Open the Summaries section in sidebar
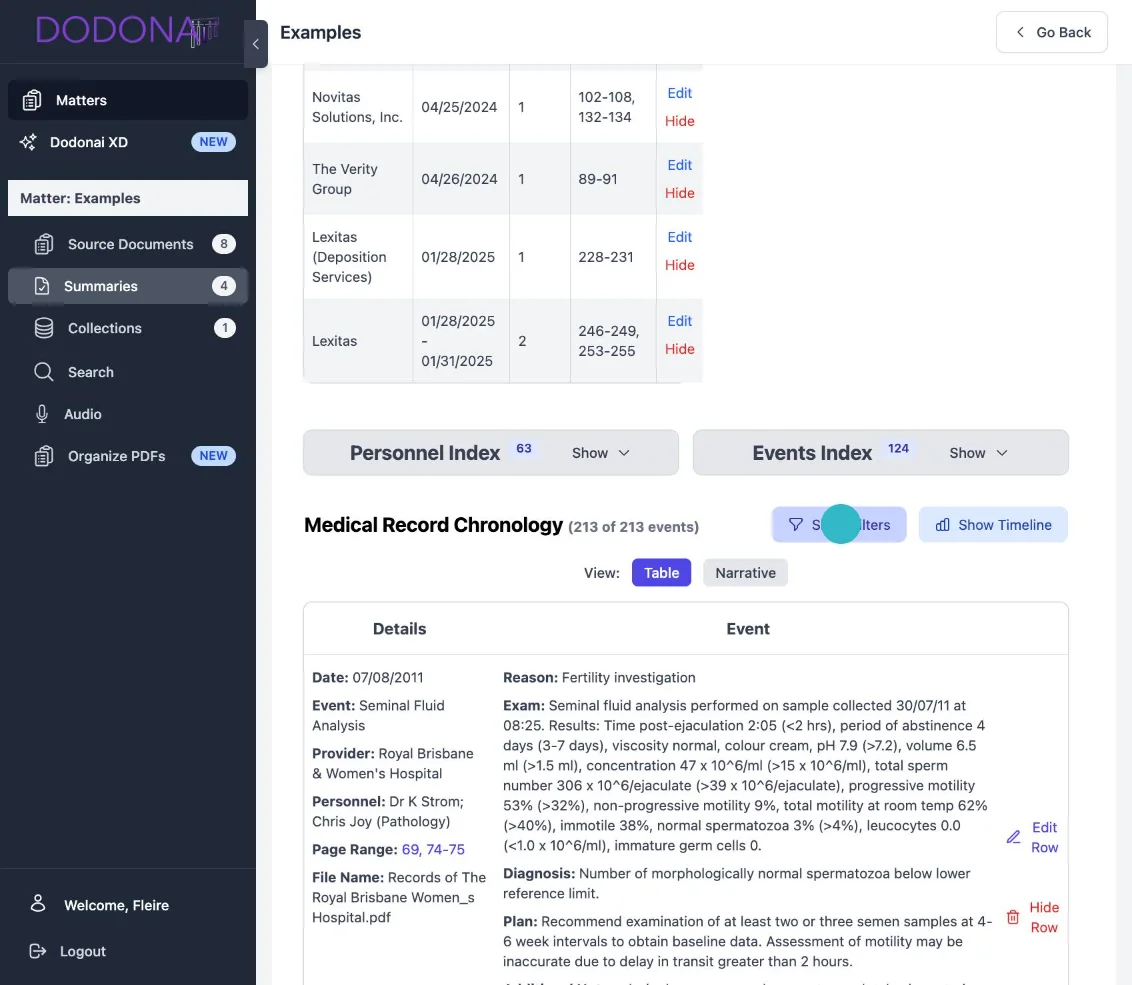The height and width of the screenshot is (985, 1132). click(x=101, y=286)
